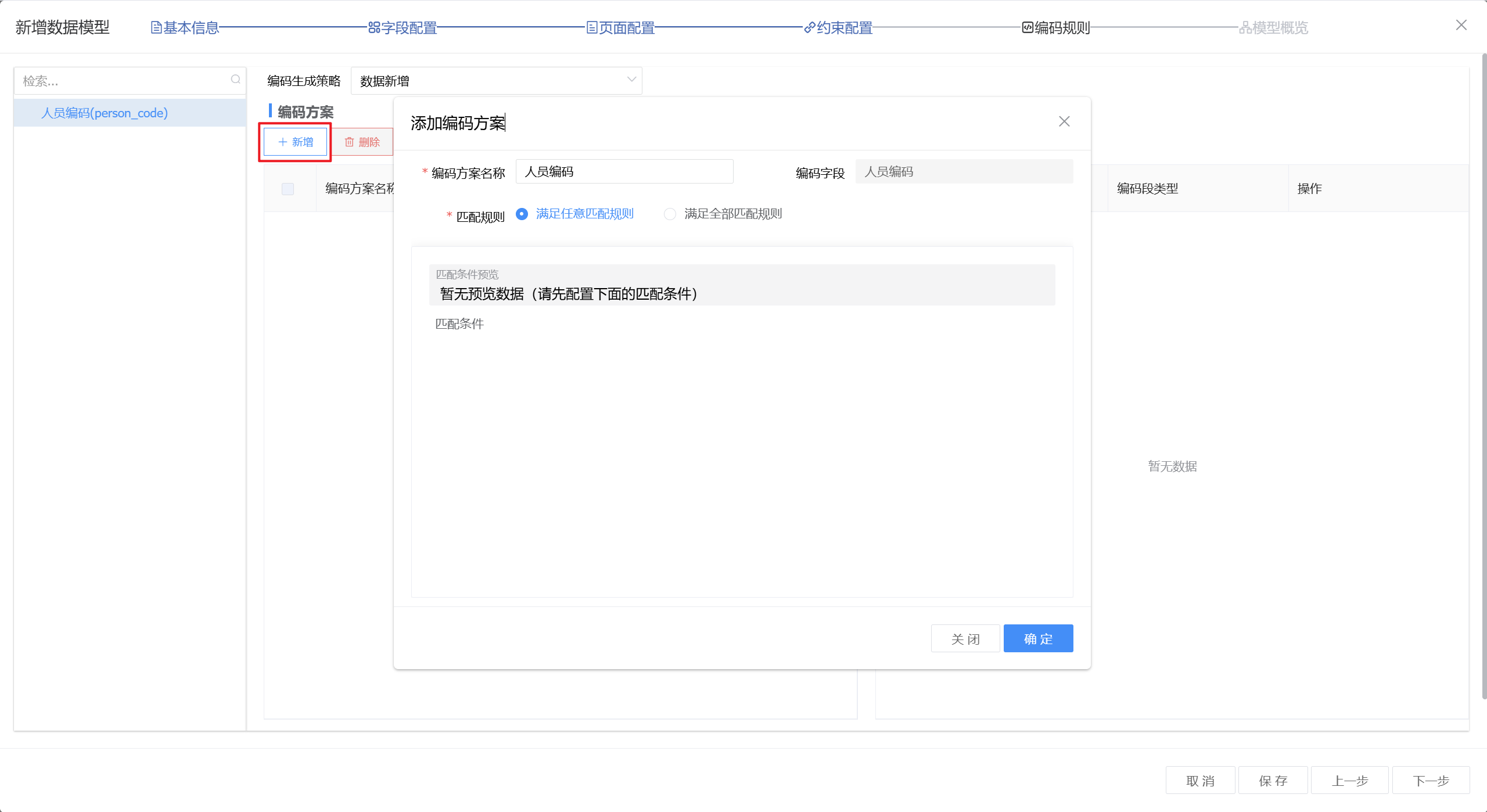Close the 添加编码方案 dialog with X

coord(1064,121)
